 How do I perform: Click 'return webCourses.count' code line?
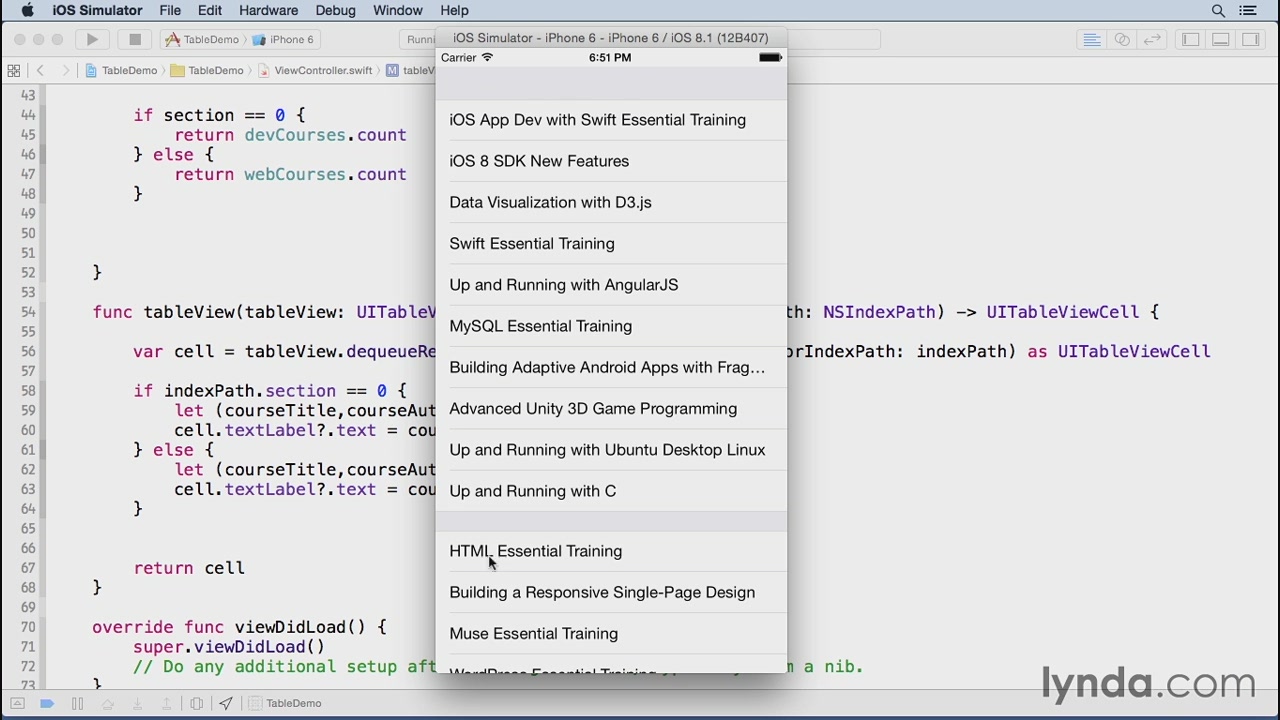290,174
